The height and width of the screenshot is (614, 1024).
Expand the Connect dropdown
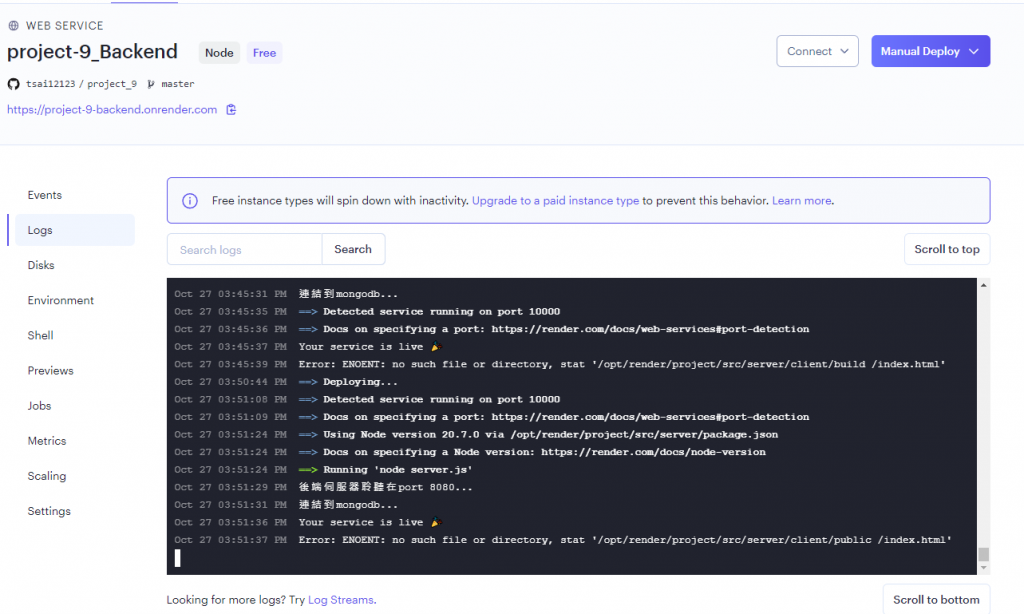(817, 51)
